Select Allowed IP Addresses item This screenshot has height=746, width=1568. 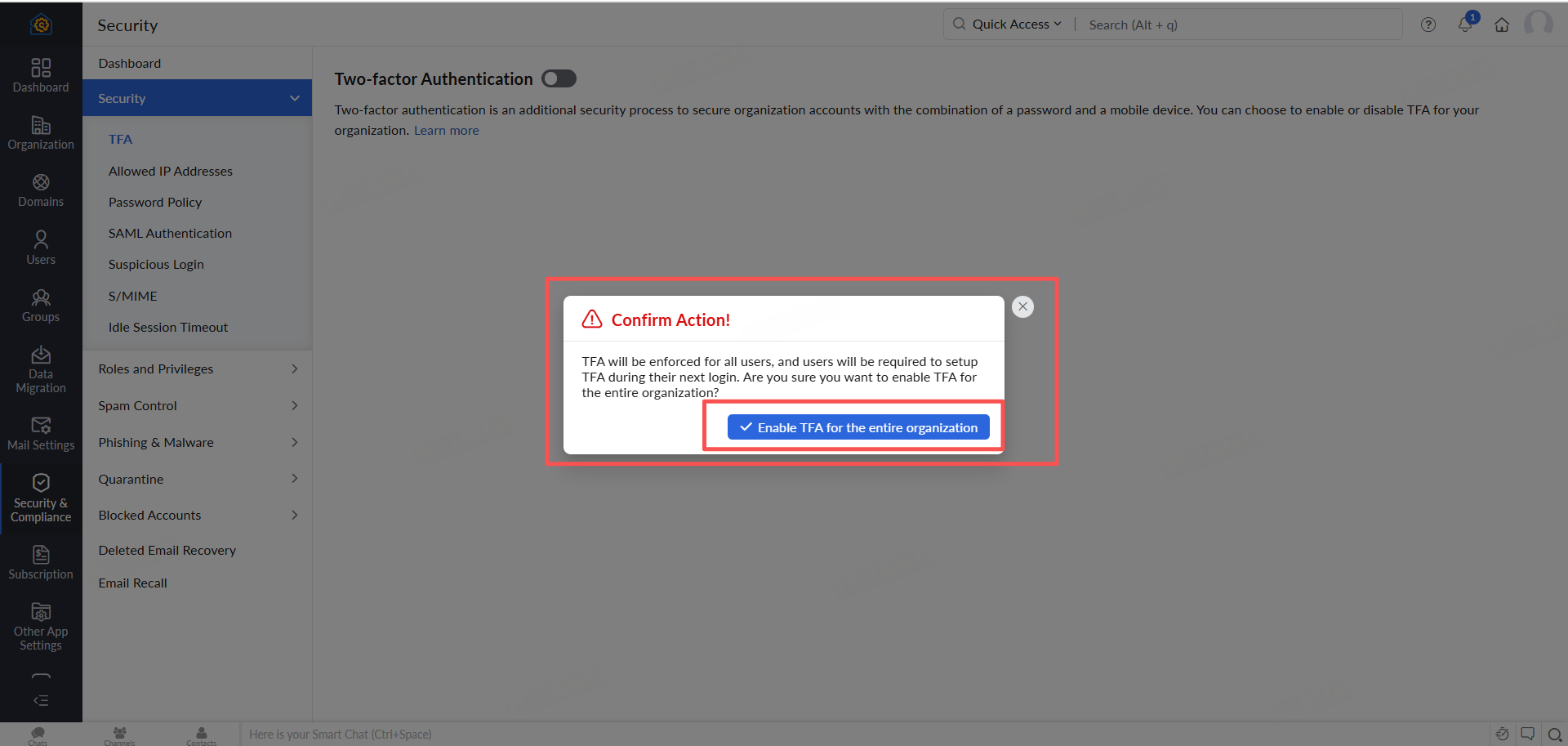(171, 172)
